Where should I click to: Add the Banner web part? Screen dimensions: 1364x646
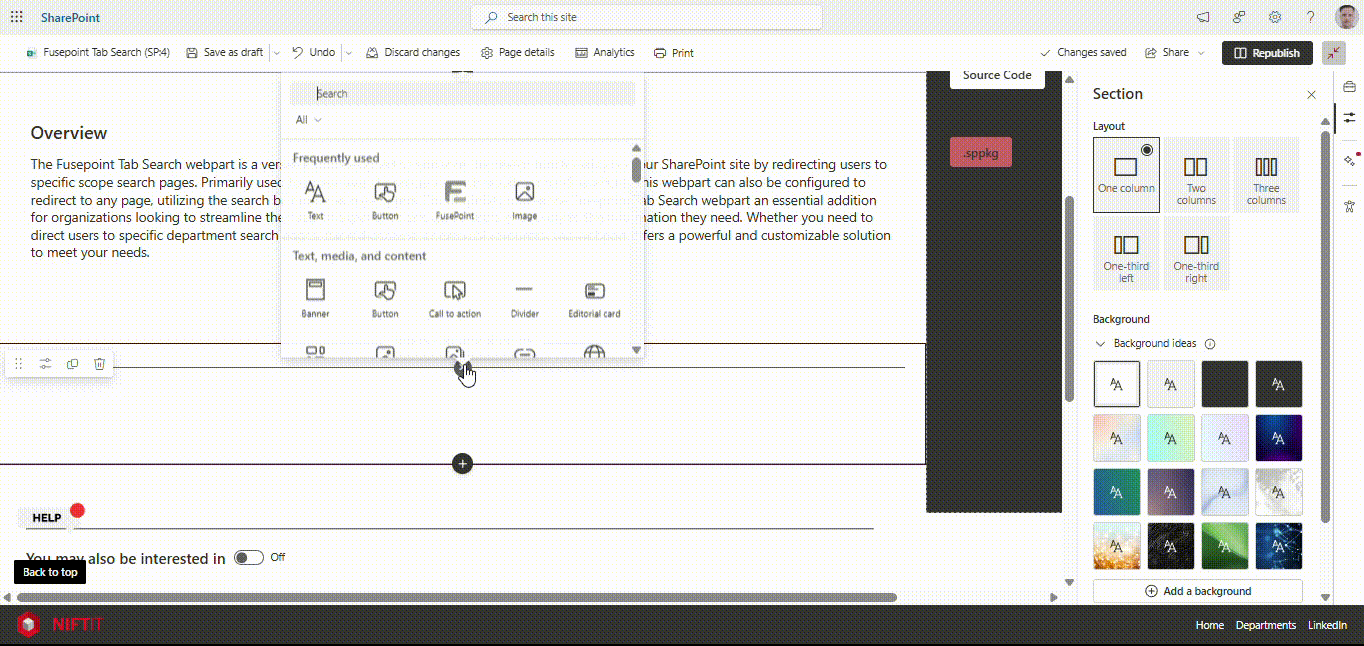pos(315,298)
